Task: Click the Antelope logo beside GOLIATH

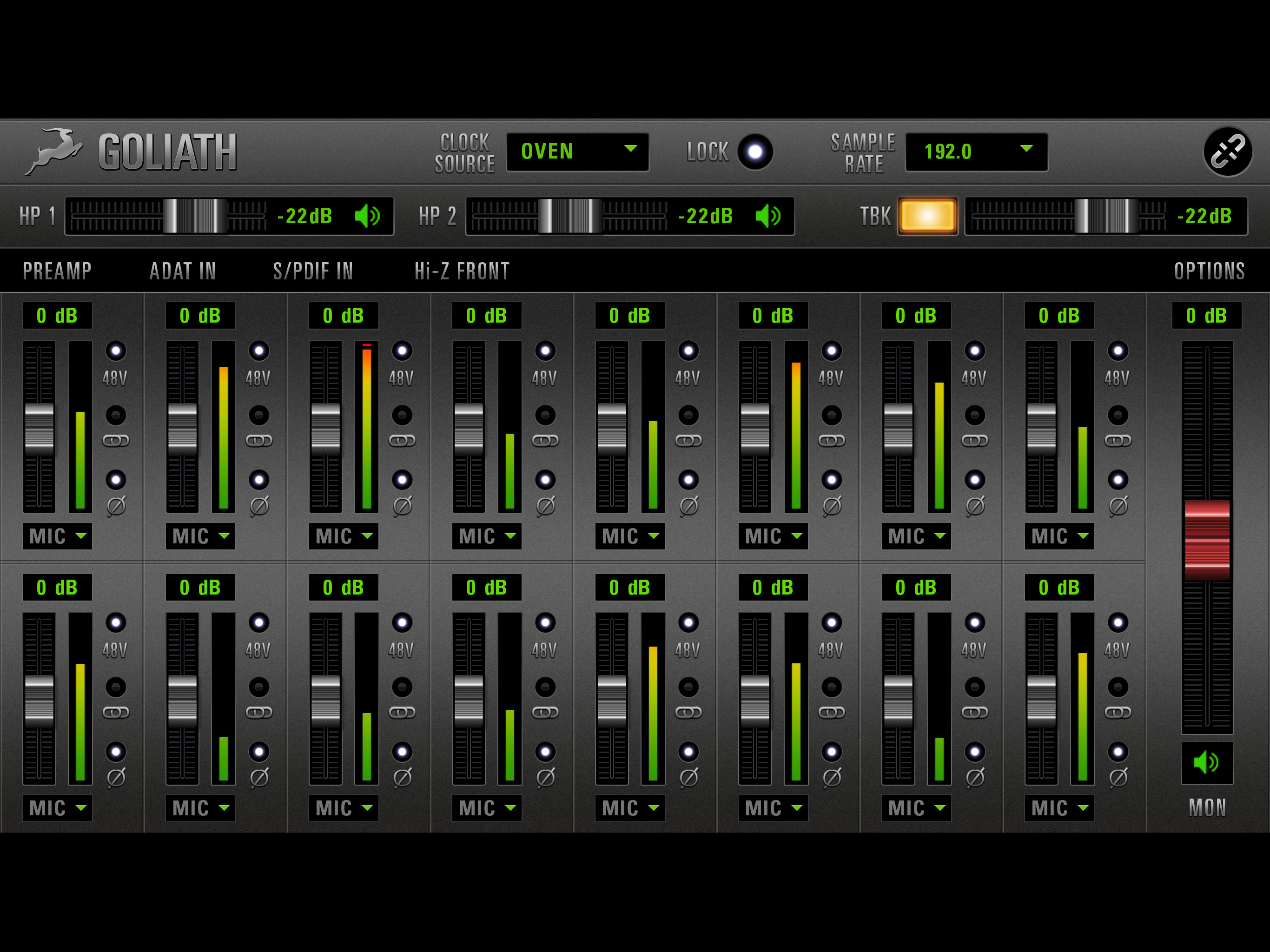Action: click(x=54, y=151)
